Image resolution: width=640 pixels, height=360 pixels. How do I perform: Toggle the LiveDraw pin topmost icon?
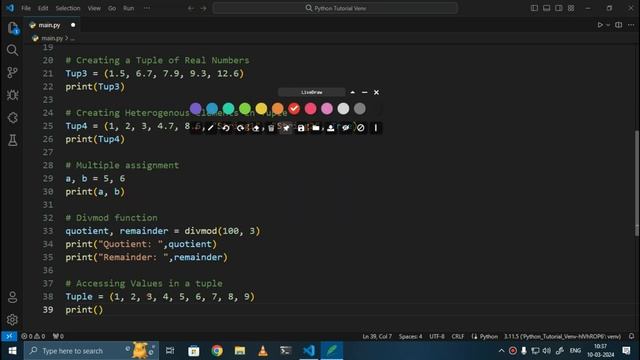[286, 128]
